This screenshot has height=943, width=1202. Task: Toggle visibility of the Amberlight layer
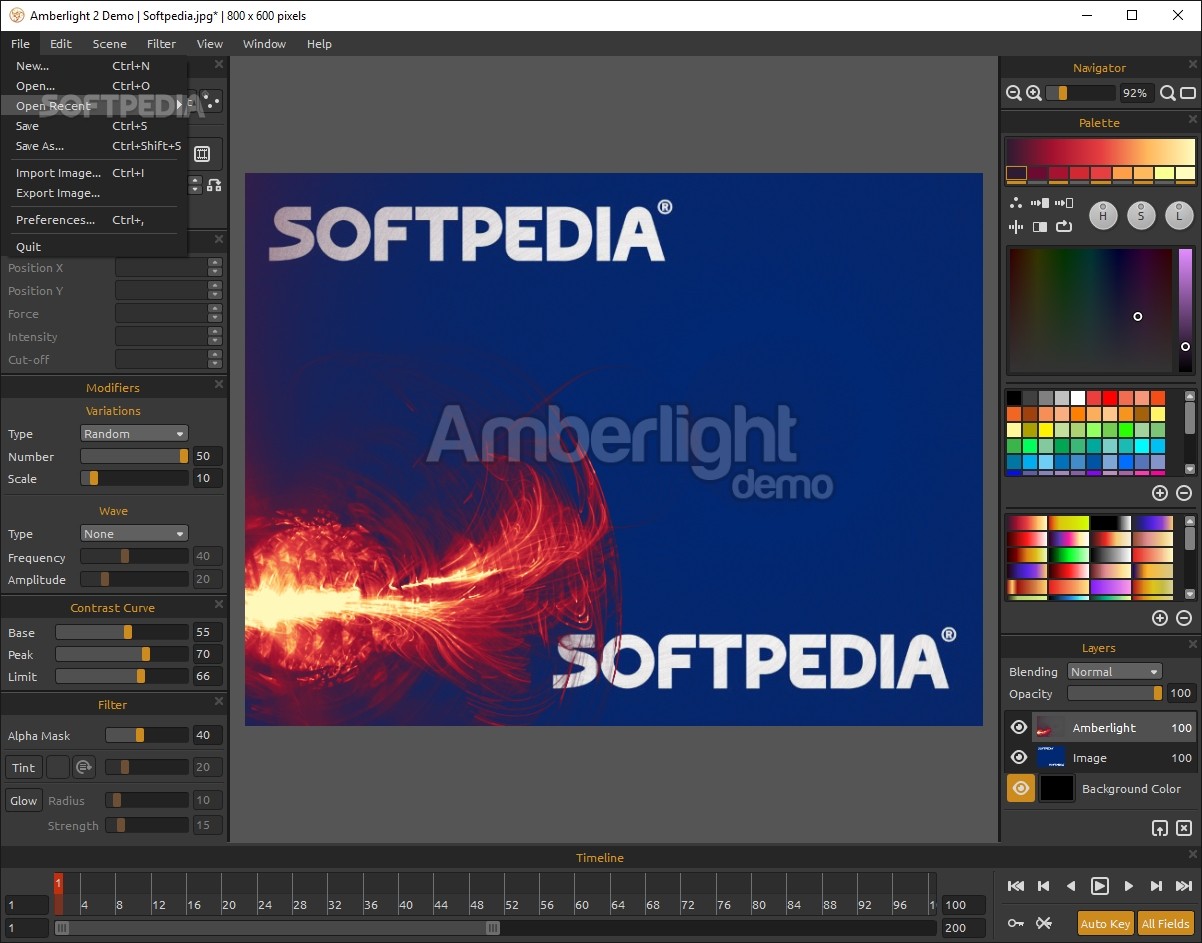pyautogui.click(x=1019, y=727)
